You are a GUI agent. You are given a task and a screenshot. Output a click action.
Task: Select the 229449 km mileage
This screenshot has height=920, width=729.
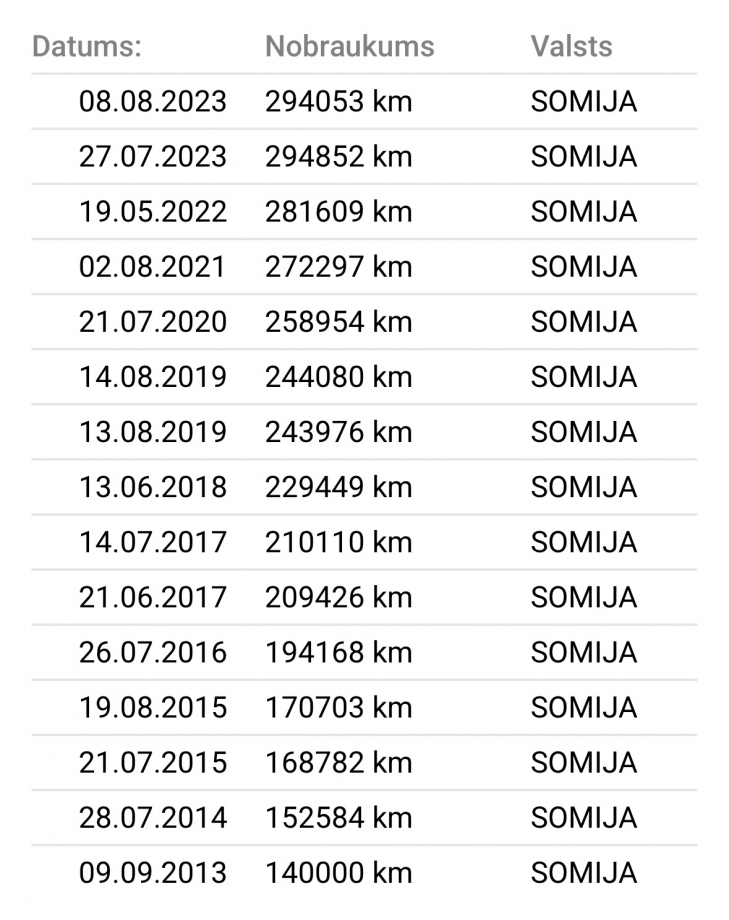pyautogui.click(x=339, y=487)
